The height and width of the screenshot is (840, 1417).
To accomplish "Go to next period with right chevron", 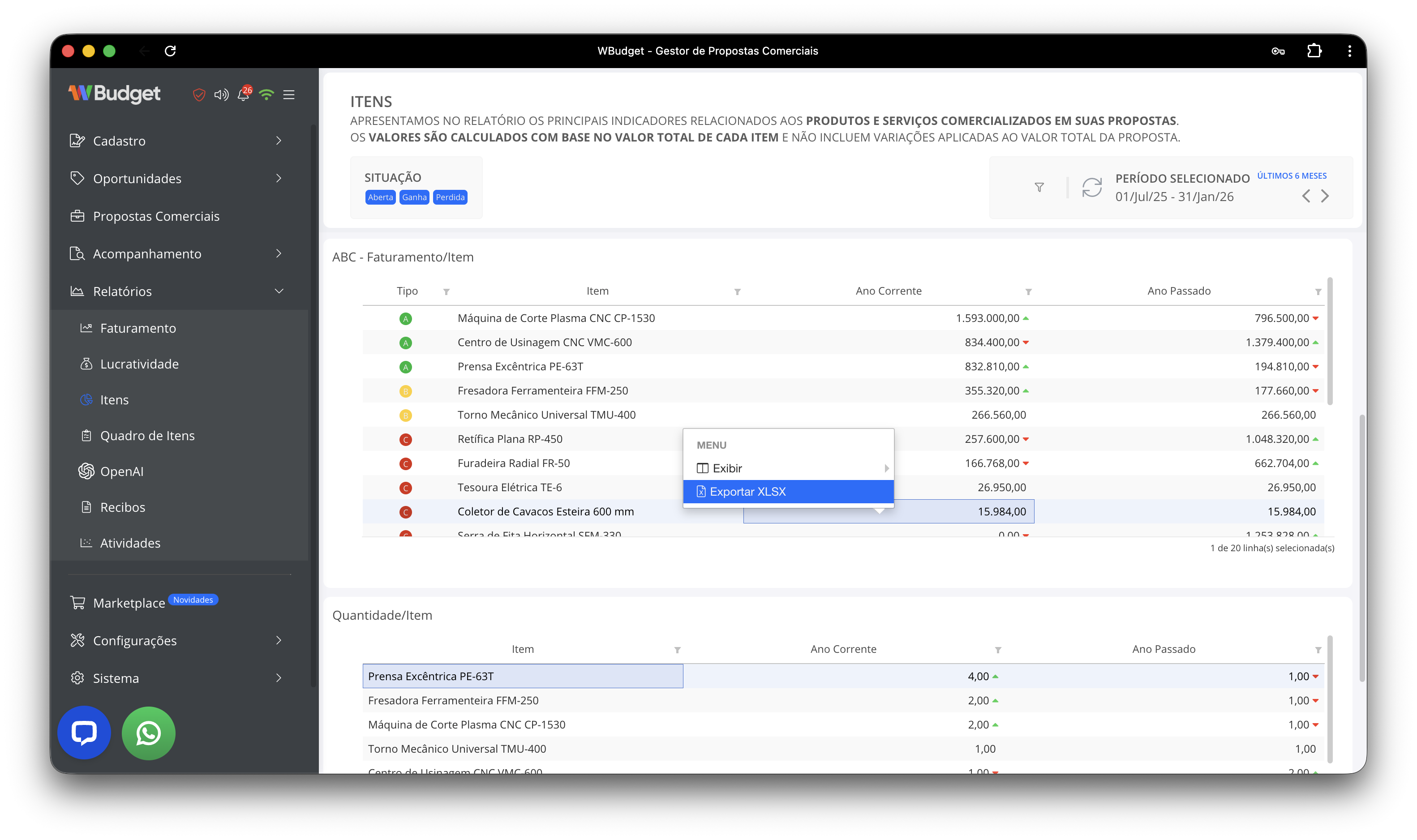I will pos(1325,197).
